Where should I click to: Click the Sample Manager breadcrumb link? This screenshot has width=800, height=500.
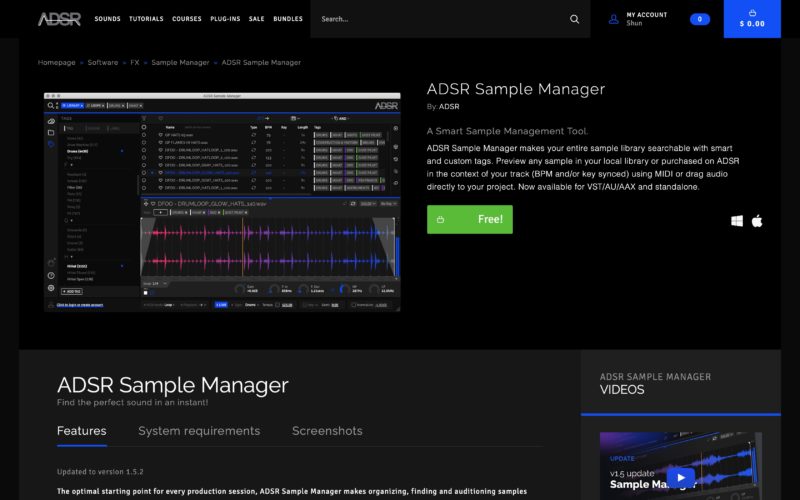(180, 62)
